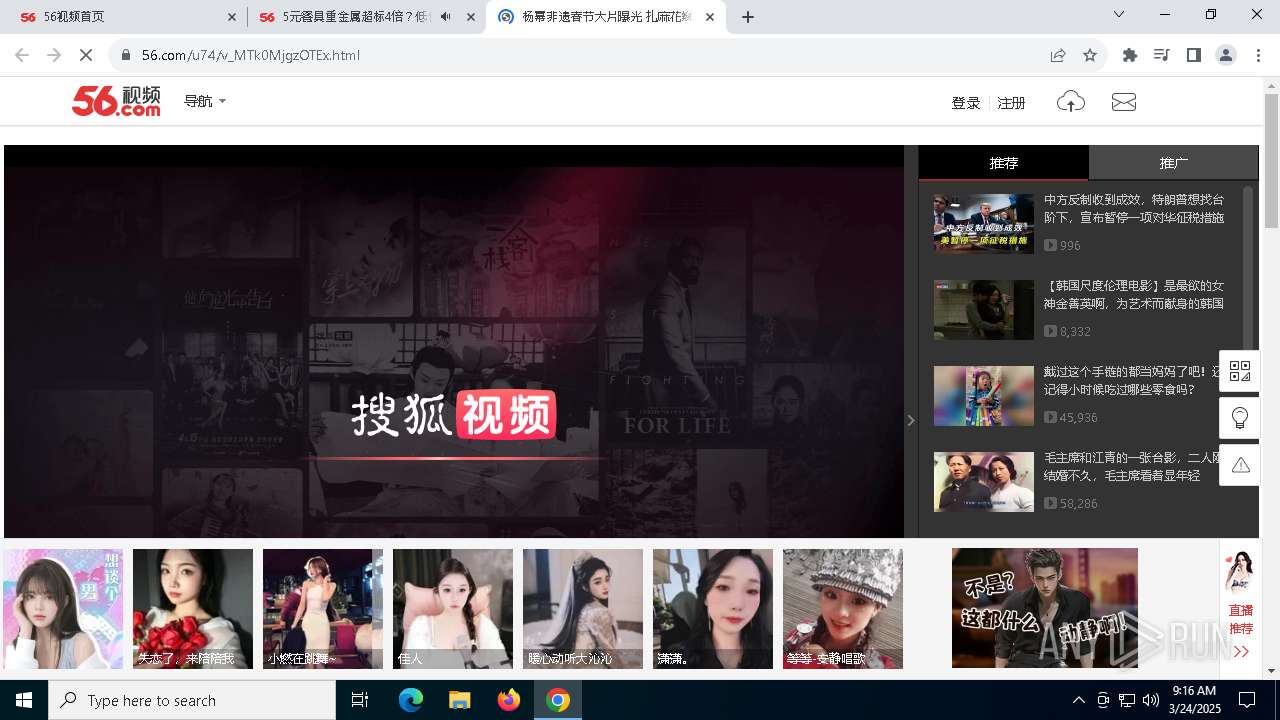1280x720 pixels.
Task: Close the 56视频首页 tab
Action: (232, 17)
